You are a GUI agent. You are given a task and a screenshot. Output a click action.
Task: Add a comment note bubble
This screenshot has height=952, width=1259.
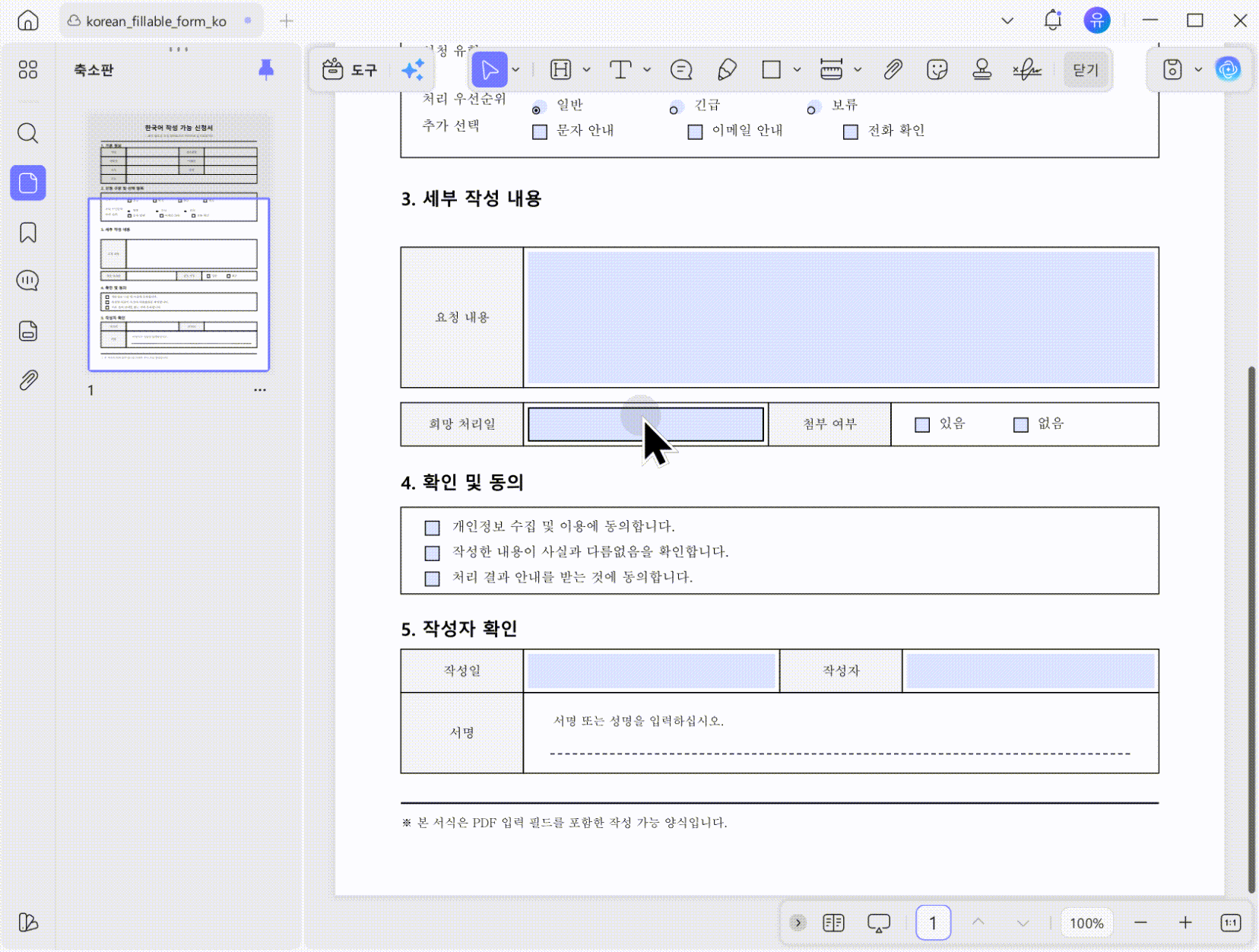pyautogui.click(x=681, y=70)
